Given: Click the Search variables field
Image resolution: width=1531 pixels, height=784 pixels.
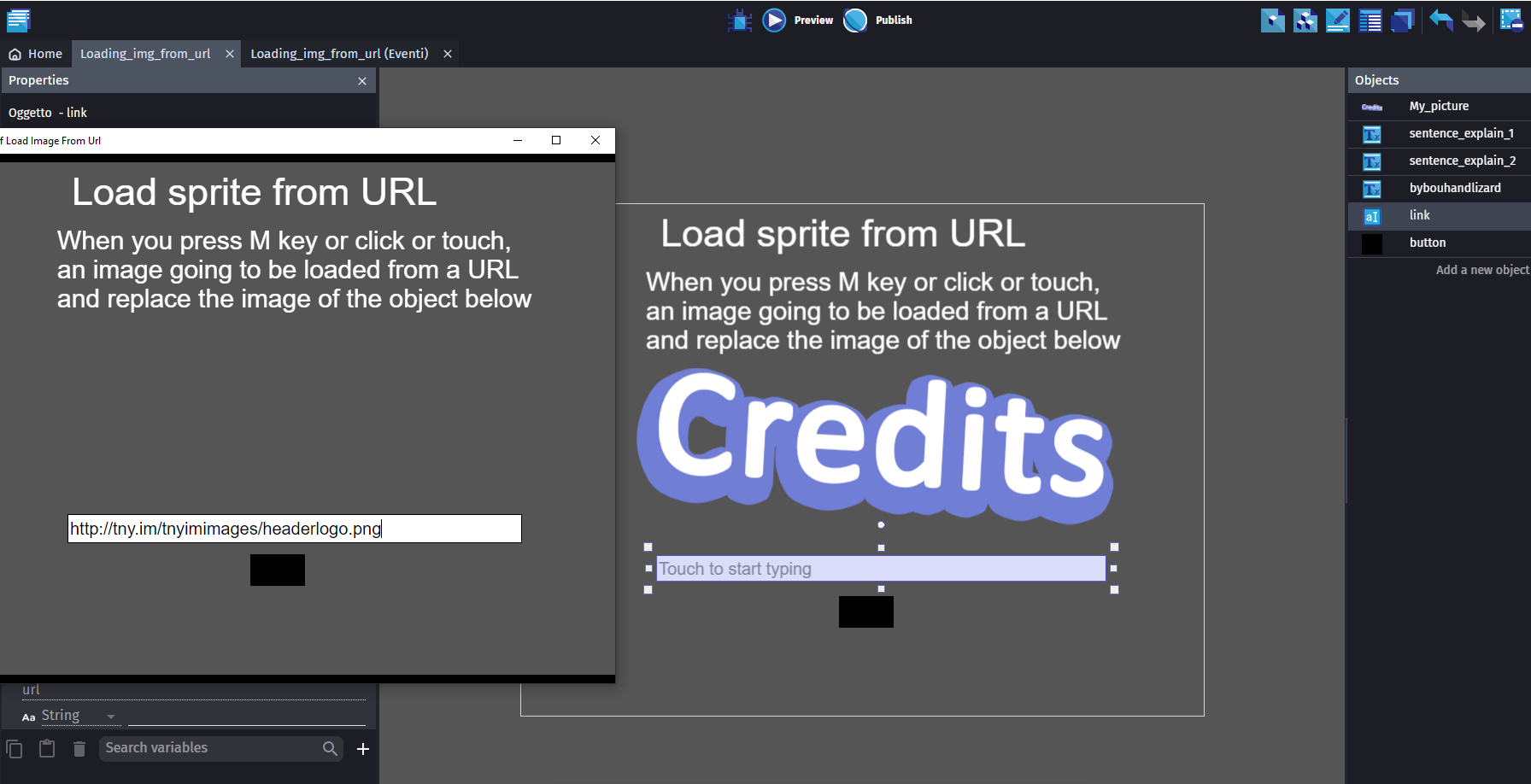Looking at the screenshot, I should (x=211, y=748).
